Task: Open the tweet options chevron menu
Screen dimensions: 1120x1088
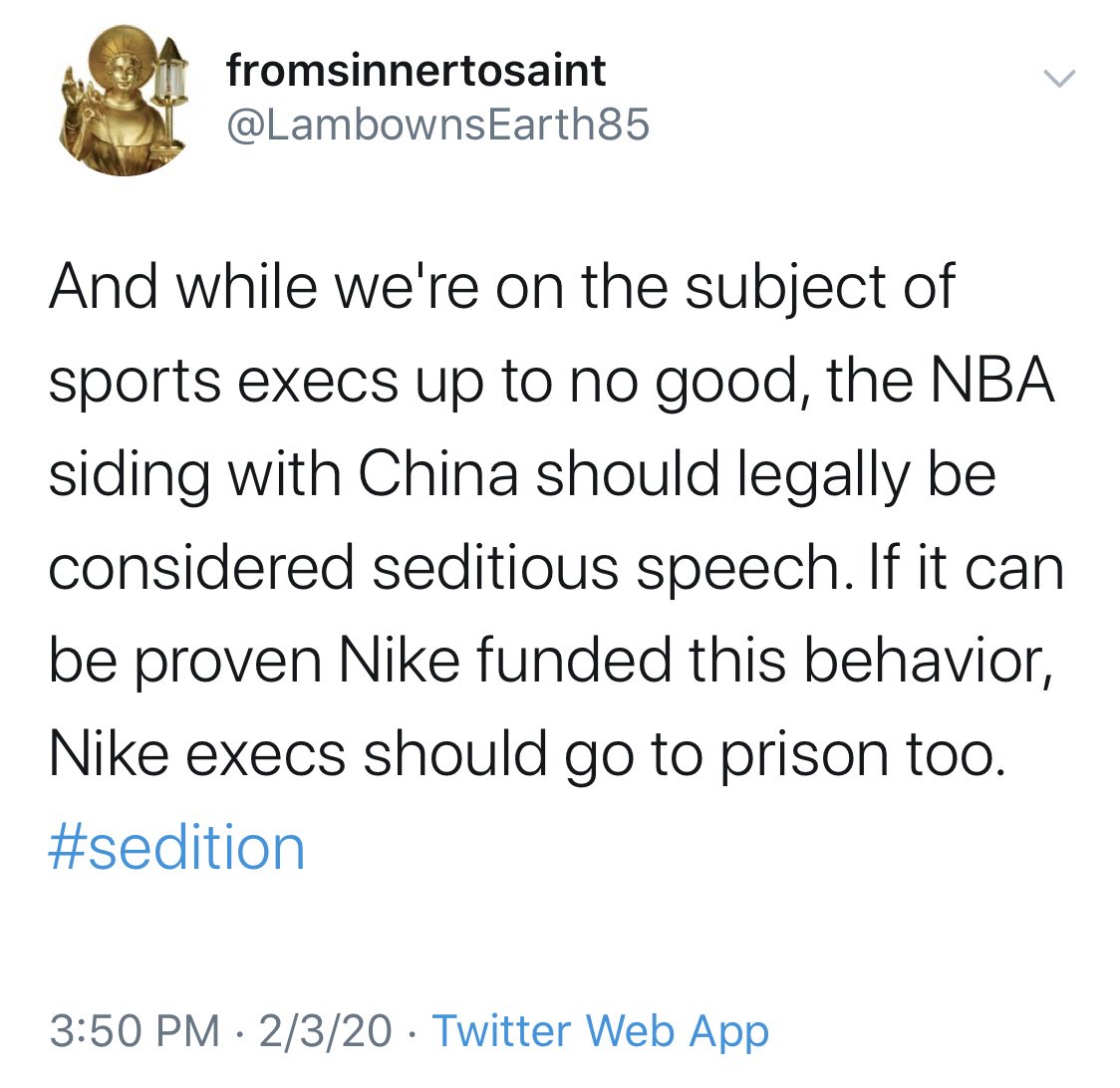Action: point(1058,78)
